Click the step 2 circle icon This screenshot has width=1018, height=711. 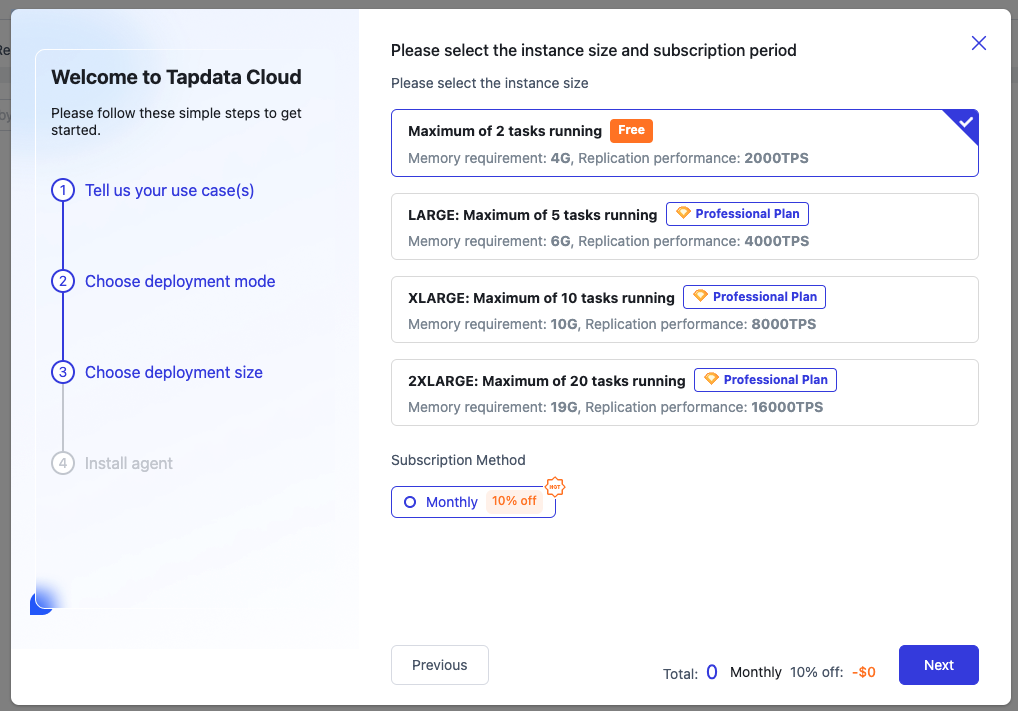point(63,281)
